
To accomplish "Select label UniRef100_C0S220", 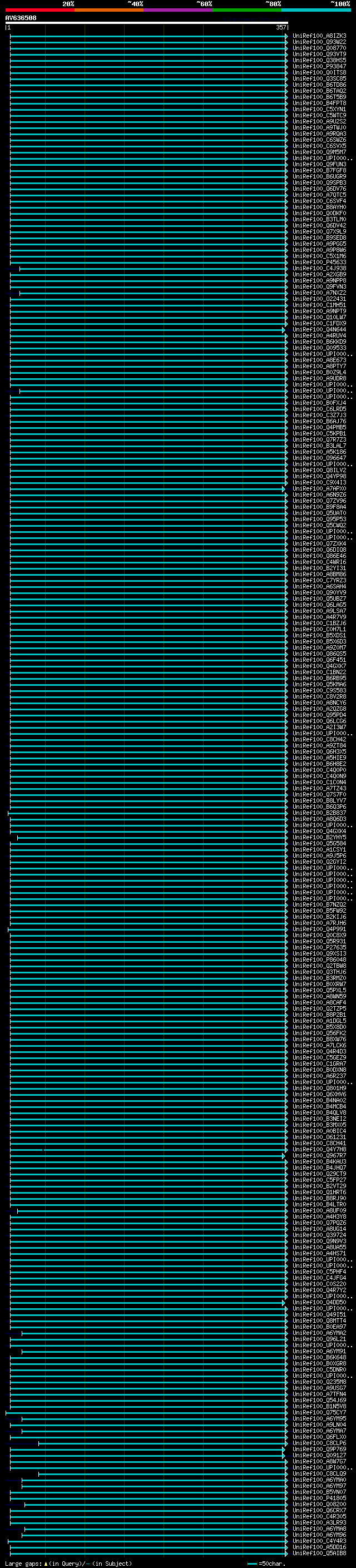I will click(319, 1284).
